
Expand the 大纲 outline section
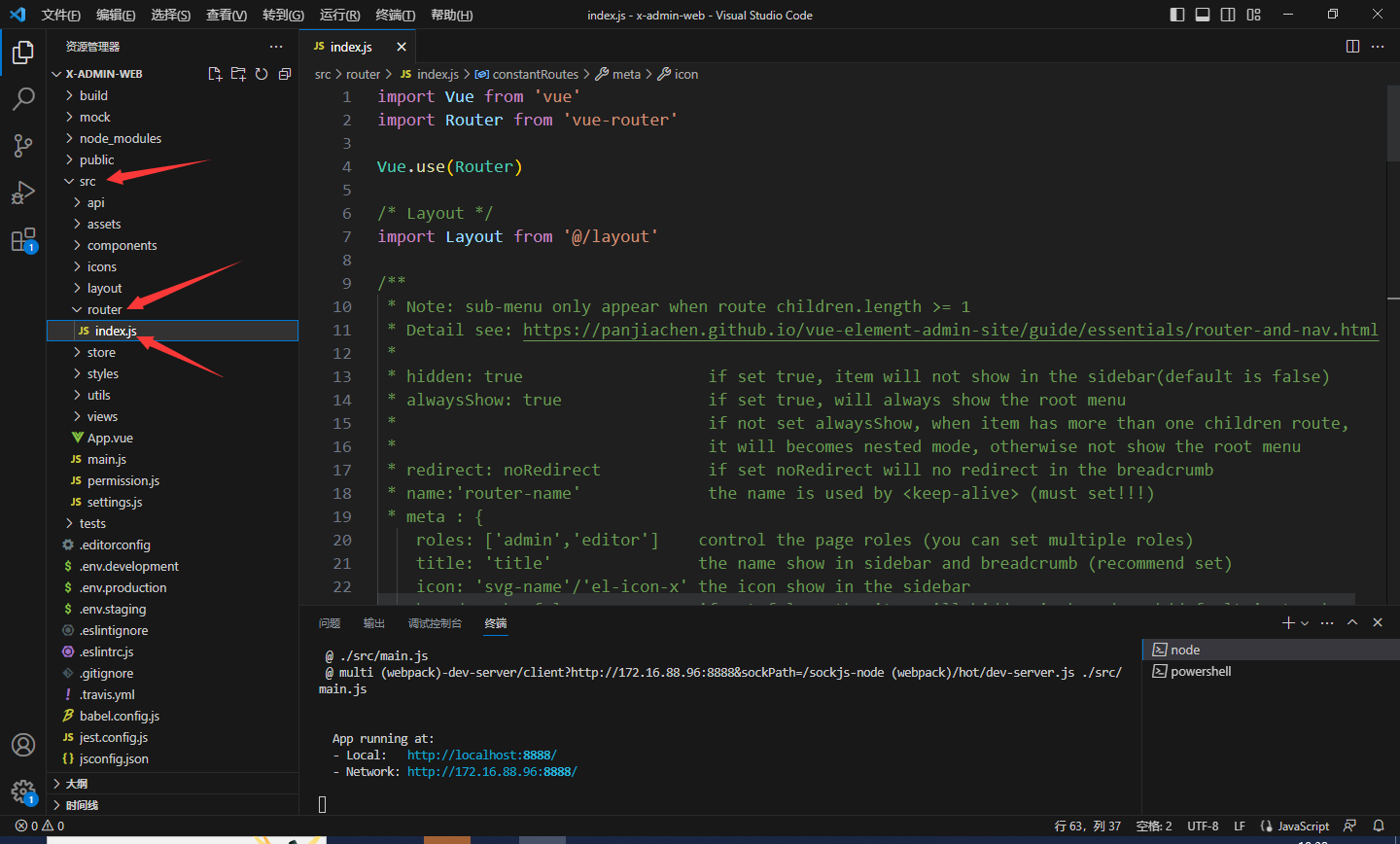click(173, 784)
